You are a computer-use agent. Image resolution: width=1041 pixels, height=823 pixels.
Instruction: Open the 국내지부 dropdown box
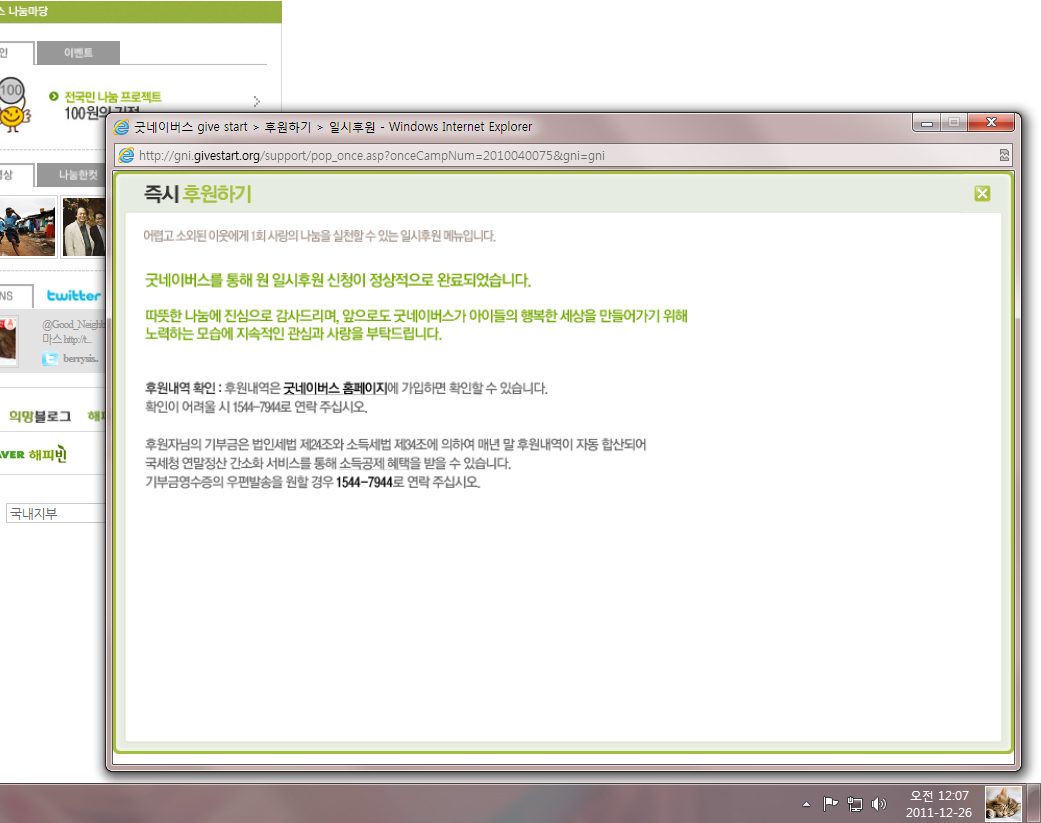point(55,513)
